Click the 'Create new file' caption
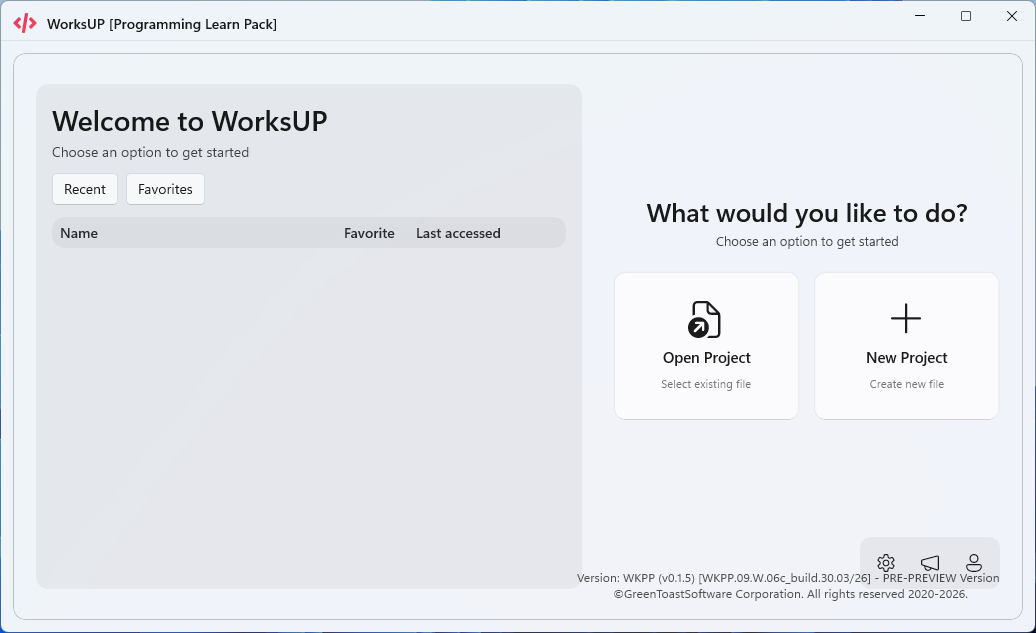Image resolution: width=1036 pixels, height=633 pixels. pos(906,384)
